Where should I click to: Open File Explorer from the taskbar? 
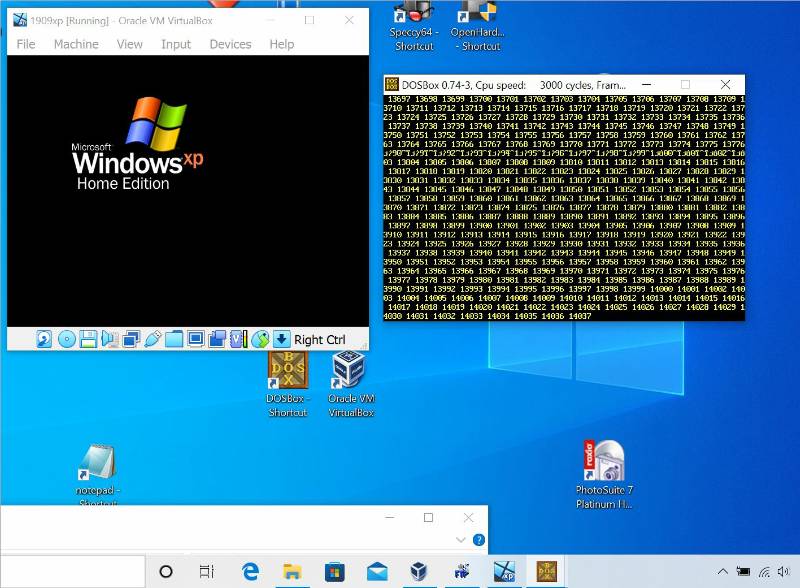292,572
